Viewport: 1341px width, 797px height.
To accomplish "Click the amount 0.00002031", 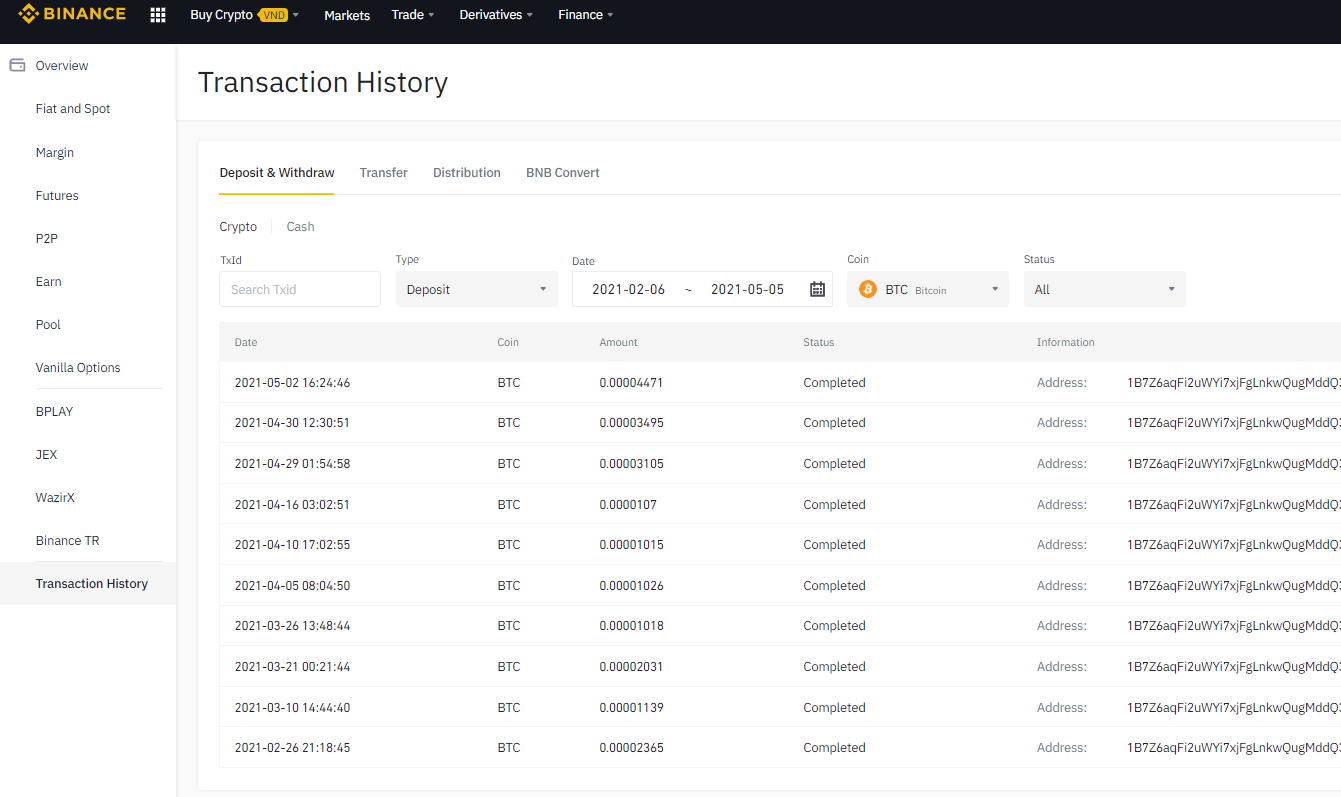I will [632, 667].
